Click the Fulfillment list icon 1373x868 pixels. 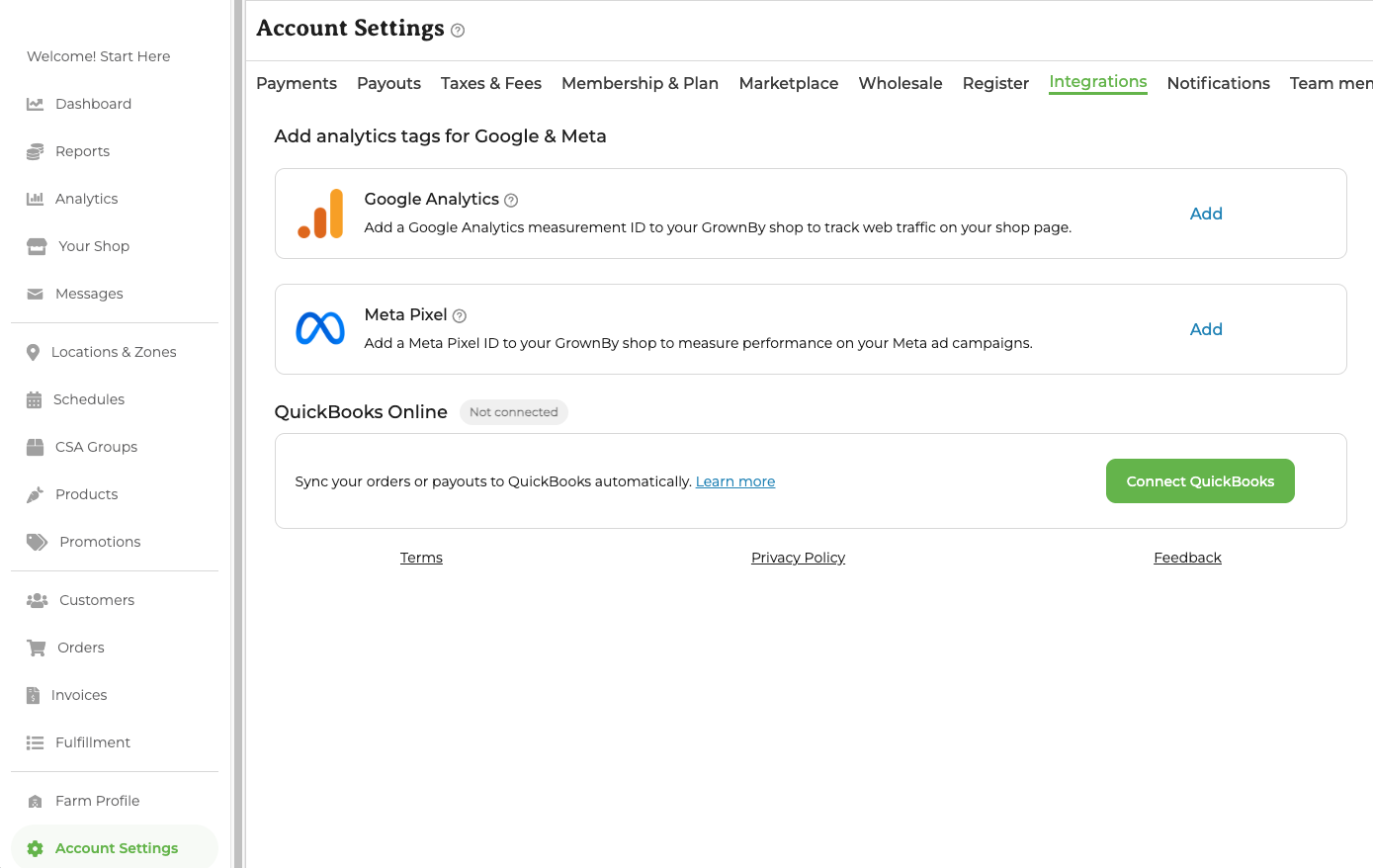[35, 742]
